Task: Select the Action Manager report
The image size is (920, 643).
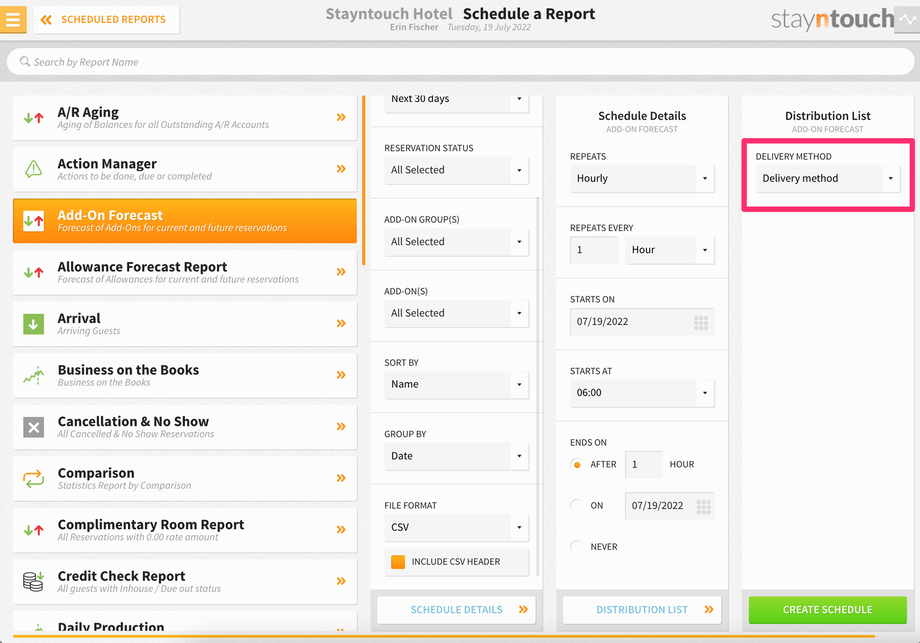Action: click(x=185, y=169)
